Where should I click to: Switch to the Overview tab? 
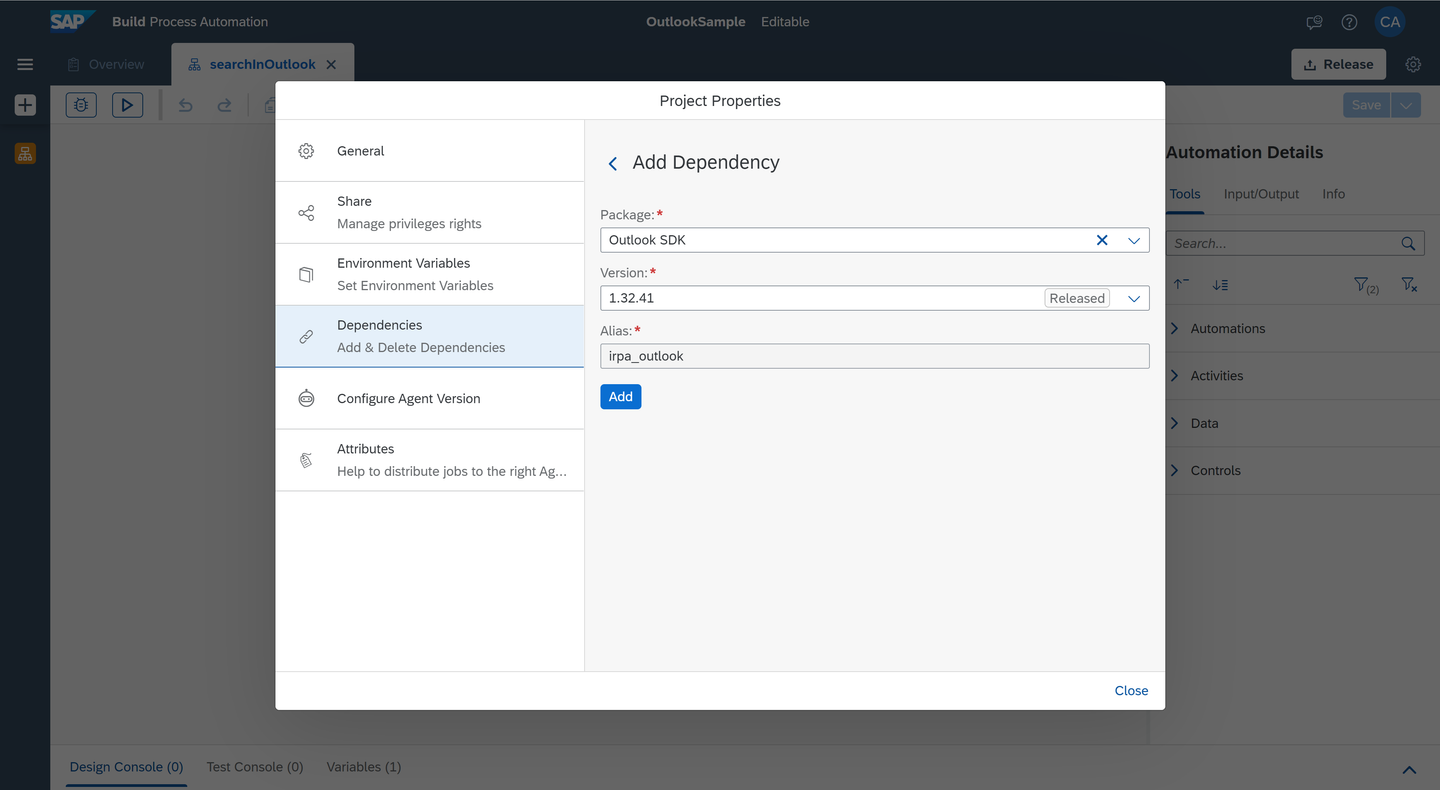pyautogui.click(x=106, y=64)
